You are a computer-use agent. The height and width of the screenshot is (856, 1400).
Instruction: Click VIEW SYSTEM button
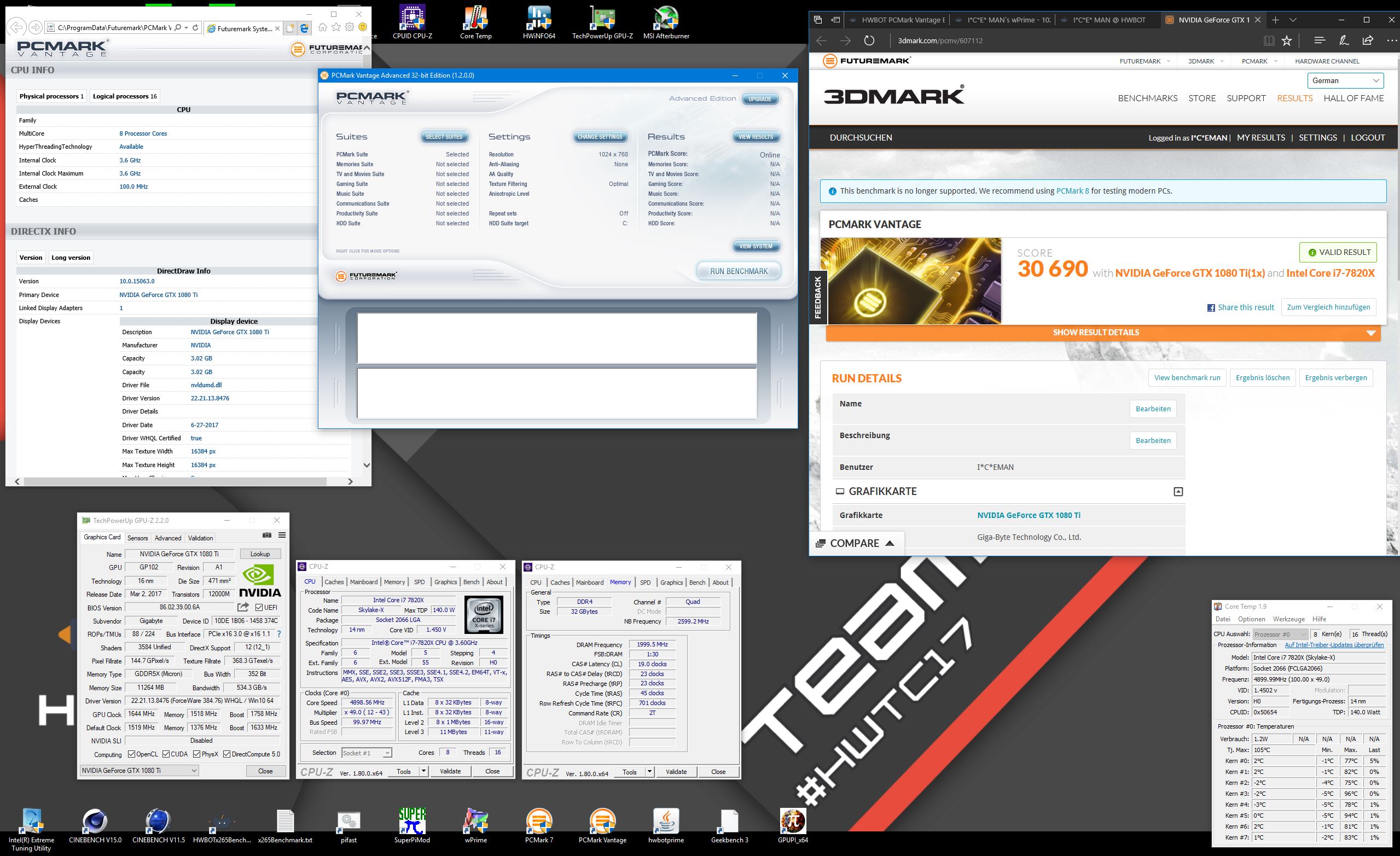756,246
